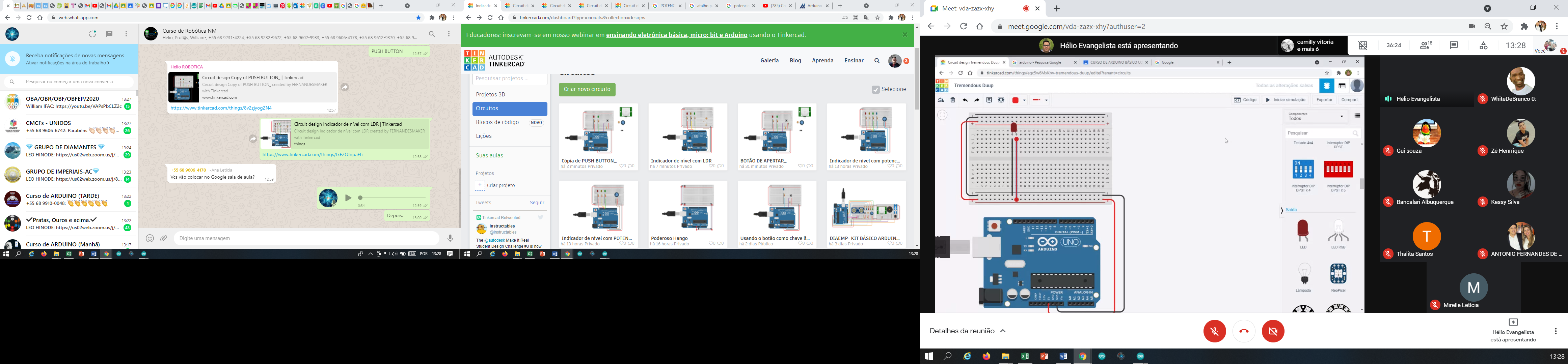Click Criar projeto in Tinkercad sidebar
1568x364 pixels.
495,186
